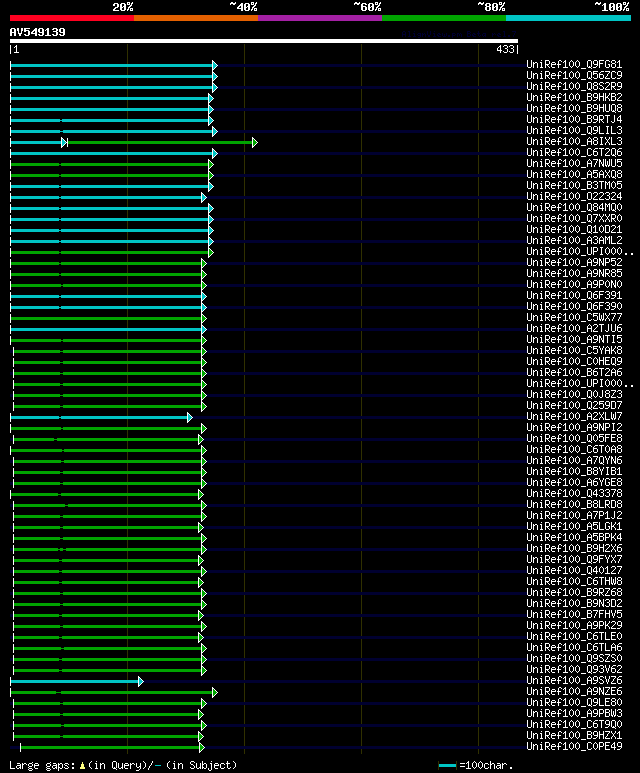The height and width of the screenshot is (773, 640).
Task: Click the end arrowhead of the Q9LIL3 alignment
Action: [215, 131]
